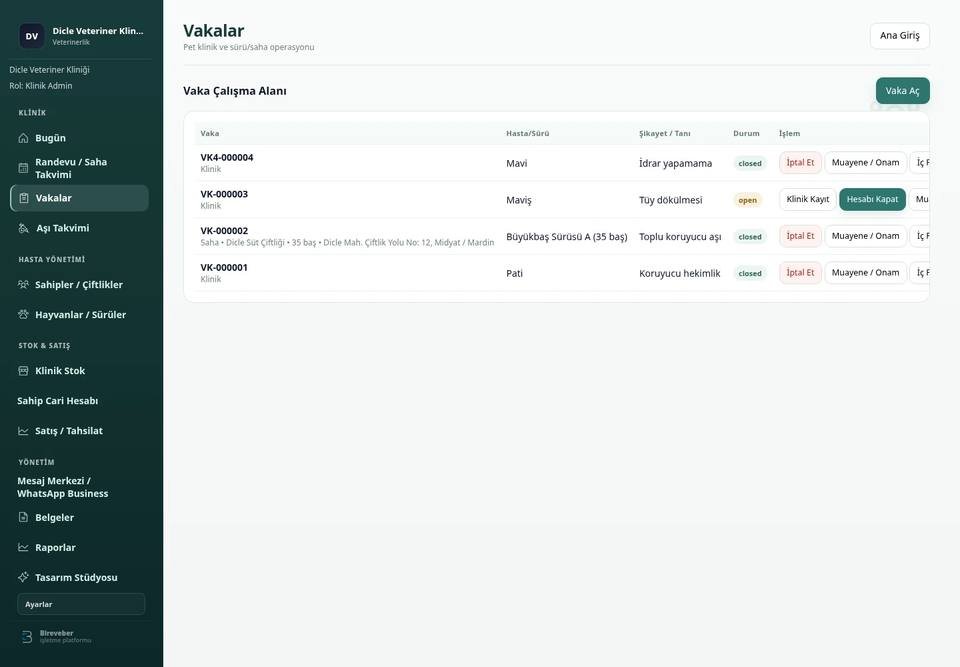This screenshot has height=667, width=960.
Task: Open the Ayarlar settings entry
Action: coord(81,604)
